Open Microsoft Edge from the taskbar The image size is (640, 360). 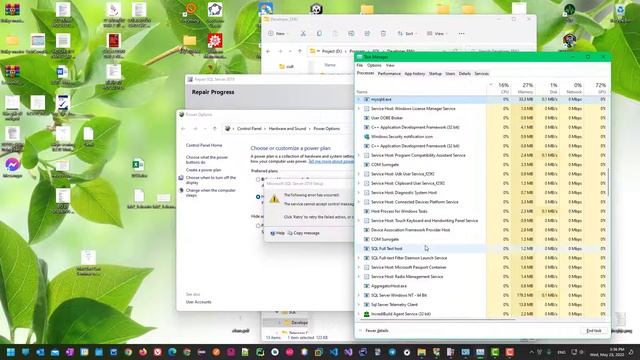172,352
